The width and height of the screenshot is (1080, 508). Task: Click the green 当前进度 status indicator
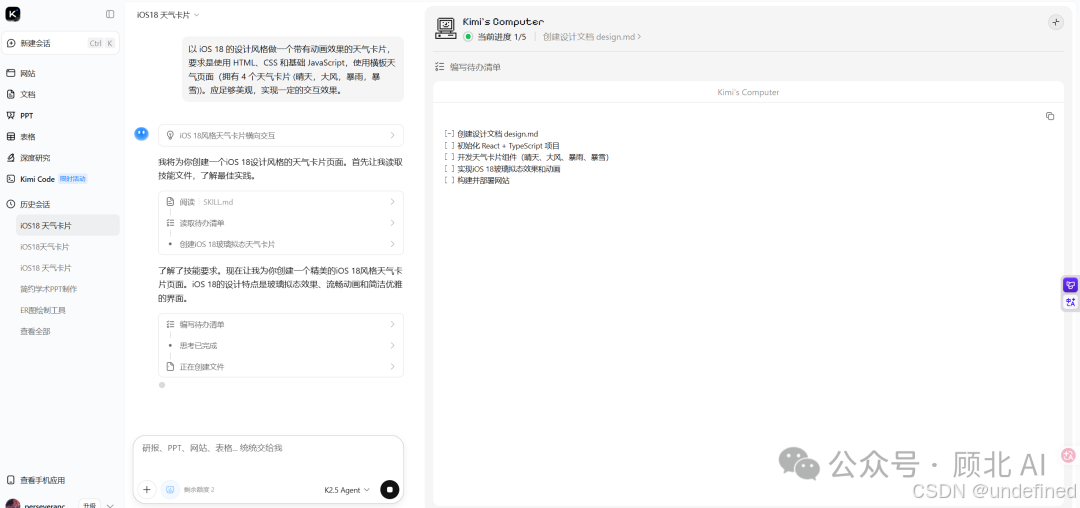coord(468,36)
